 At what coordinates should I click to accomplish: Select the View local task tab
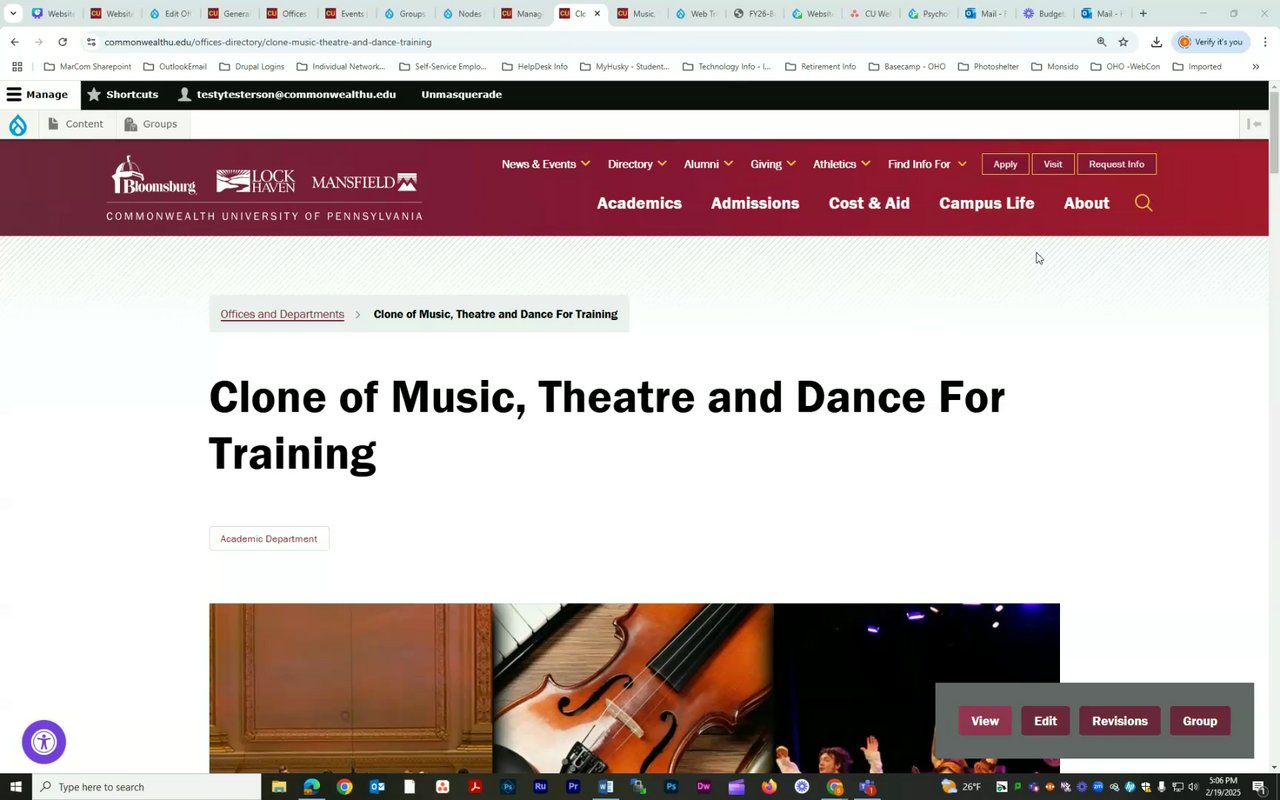point(985,721)
